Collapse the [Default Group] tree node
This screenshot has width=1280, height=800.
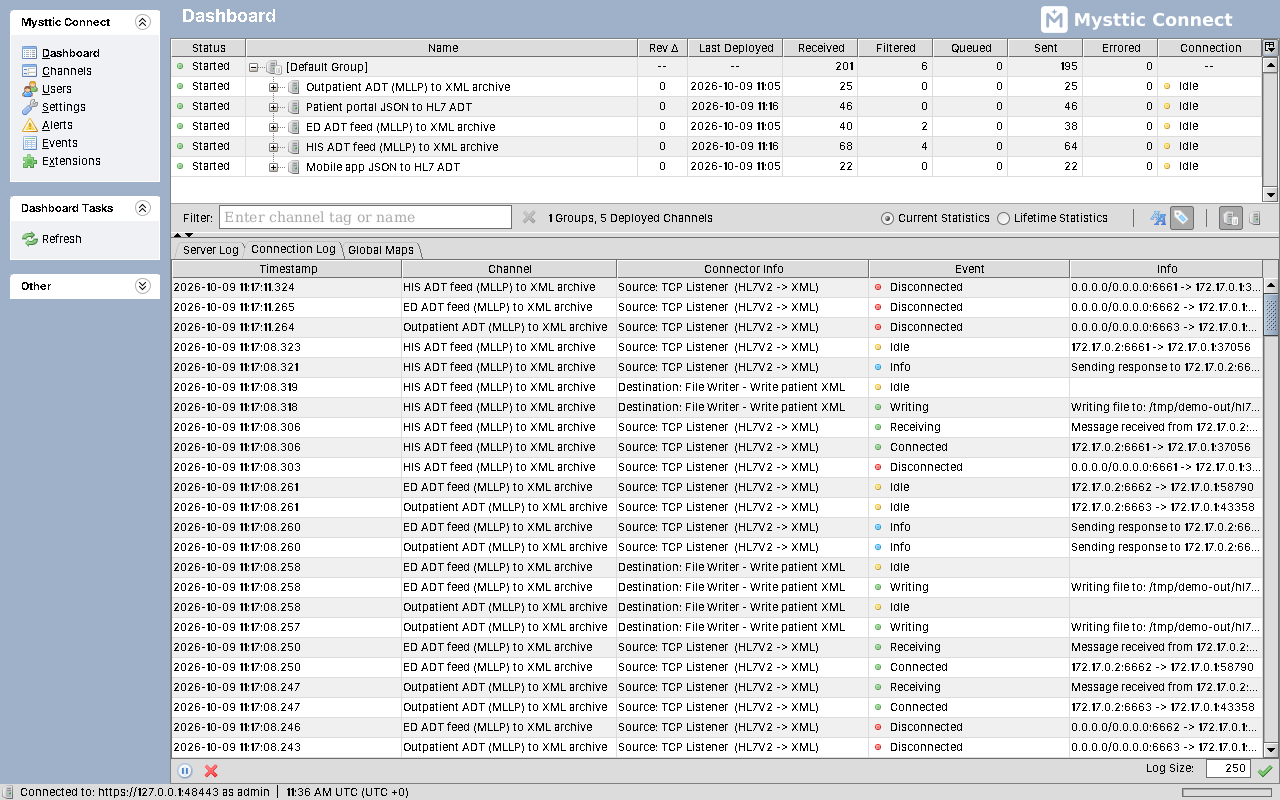(254, 67)
